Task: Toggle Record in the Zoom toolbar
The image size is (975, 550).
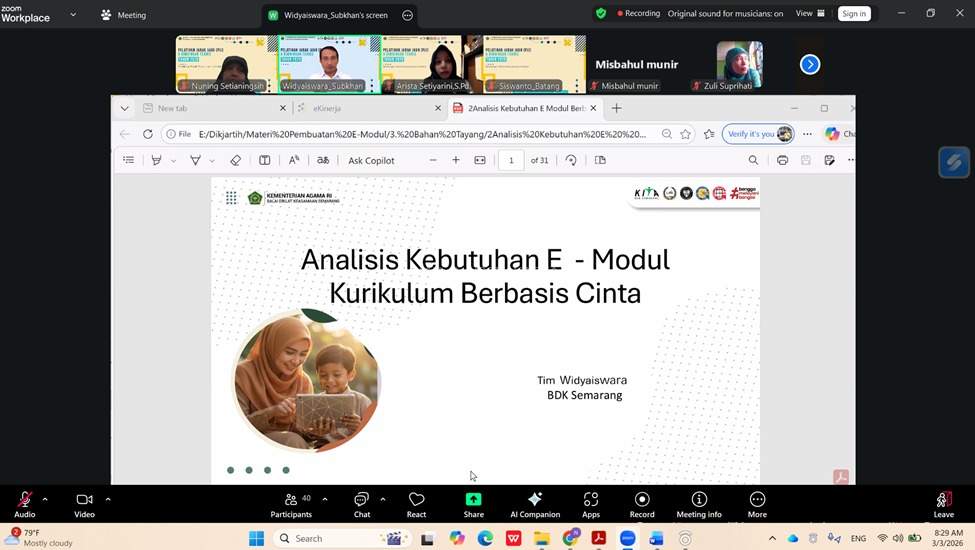Action: [642, 501]
